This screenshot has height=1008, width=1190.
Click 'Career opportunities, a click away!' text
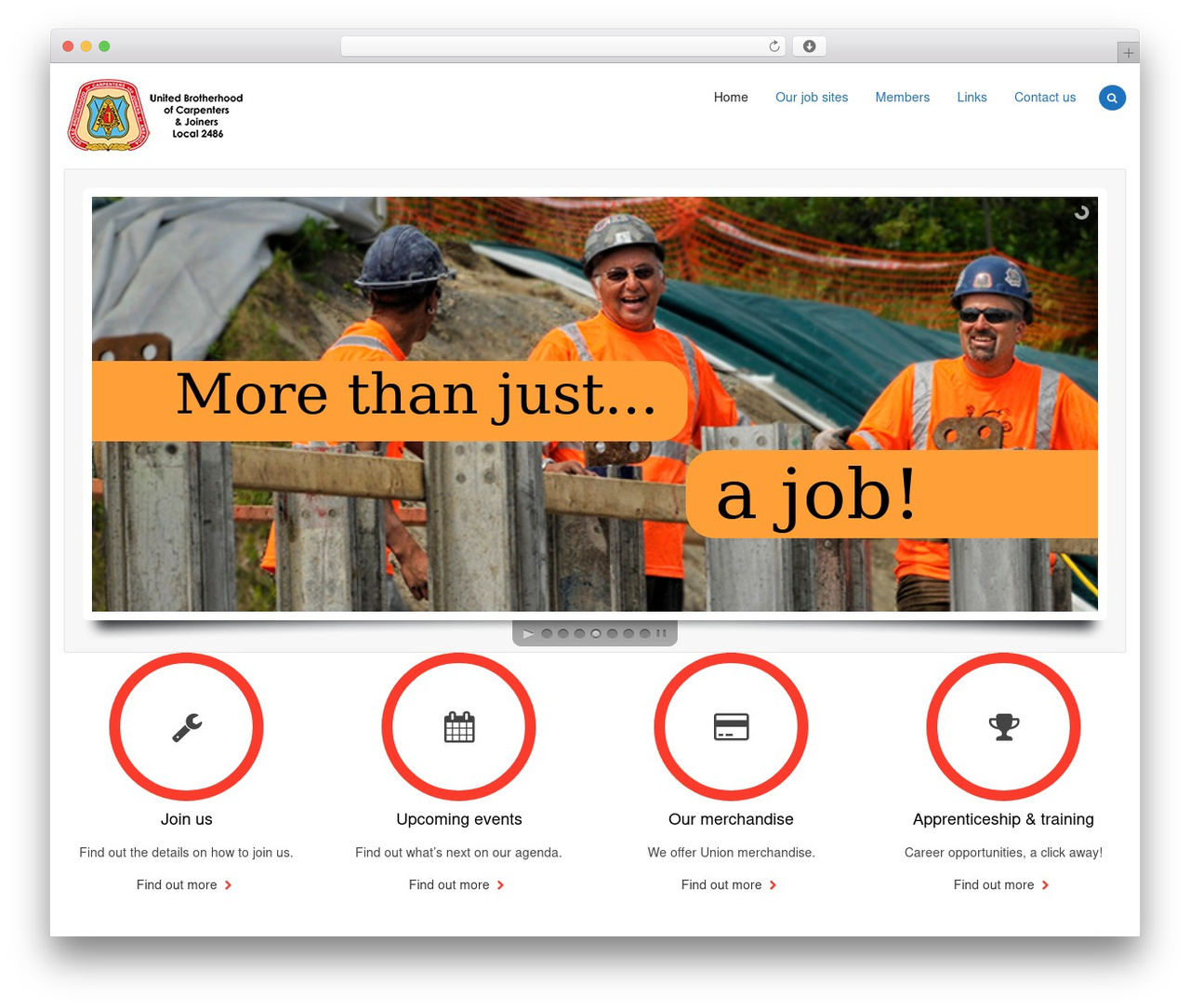pos(1003,853)
